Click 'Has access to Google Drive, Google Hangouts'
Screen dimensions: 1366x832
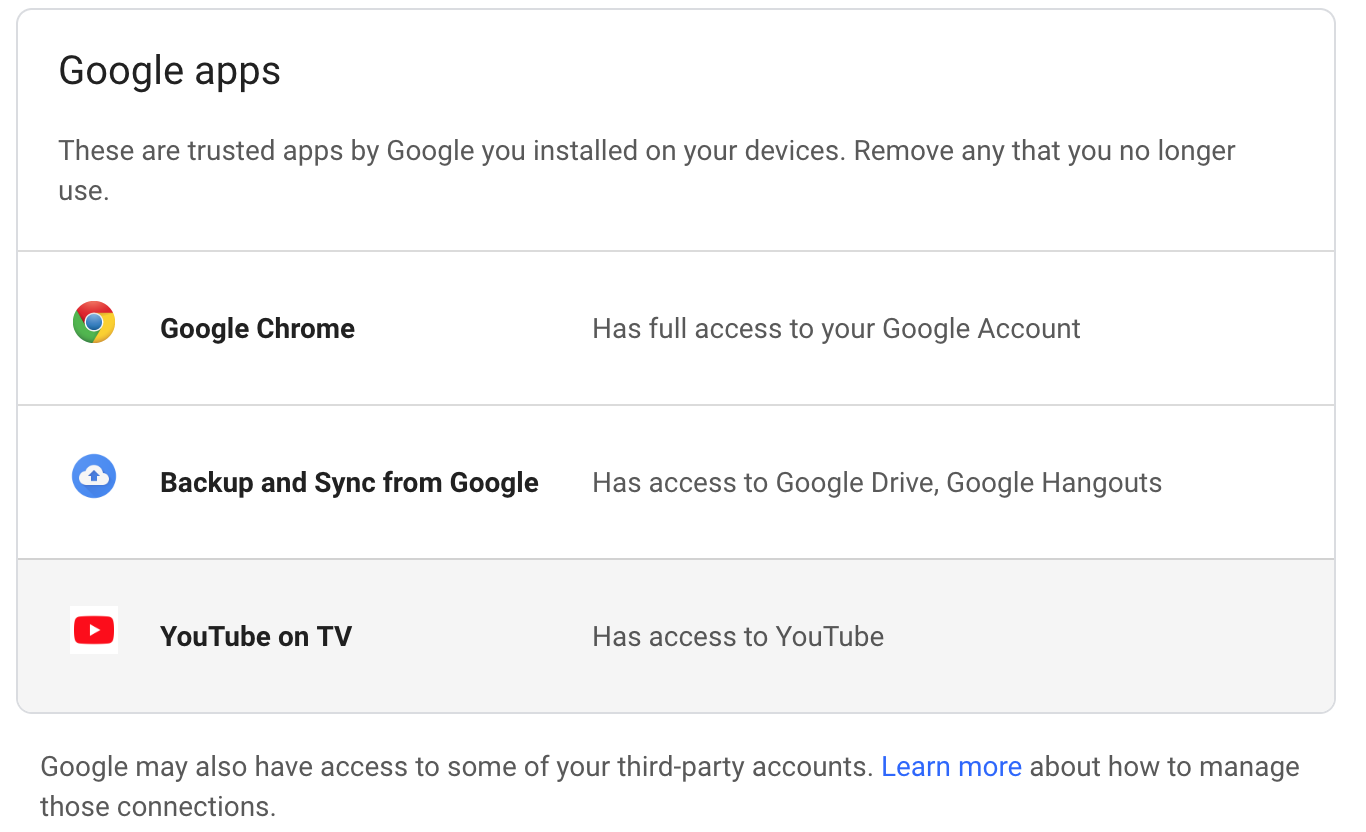coord(877,483)
